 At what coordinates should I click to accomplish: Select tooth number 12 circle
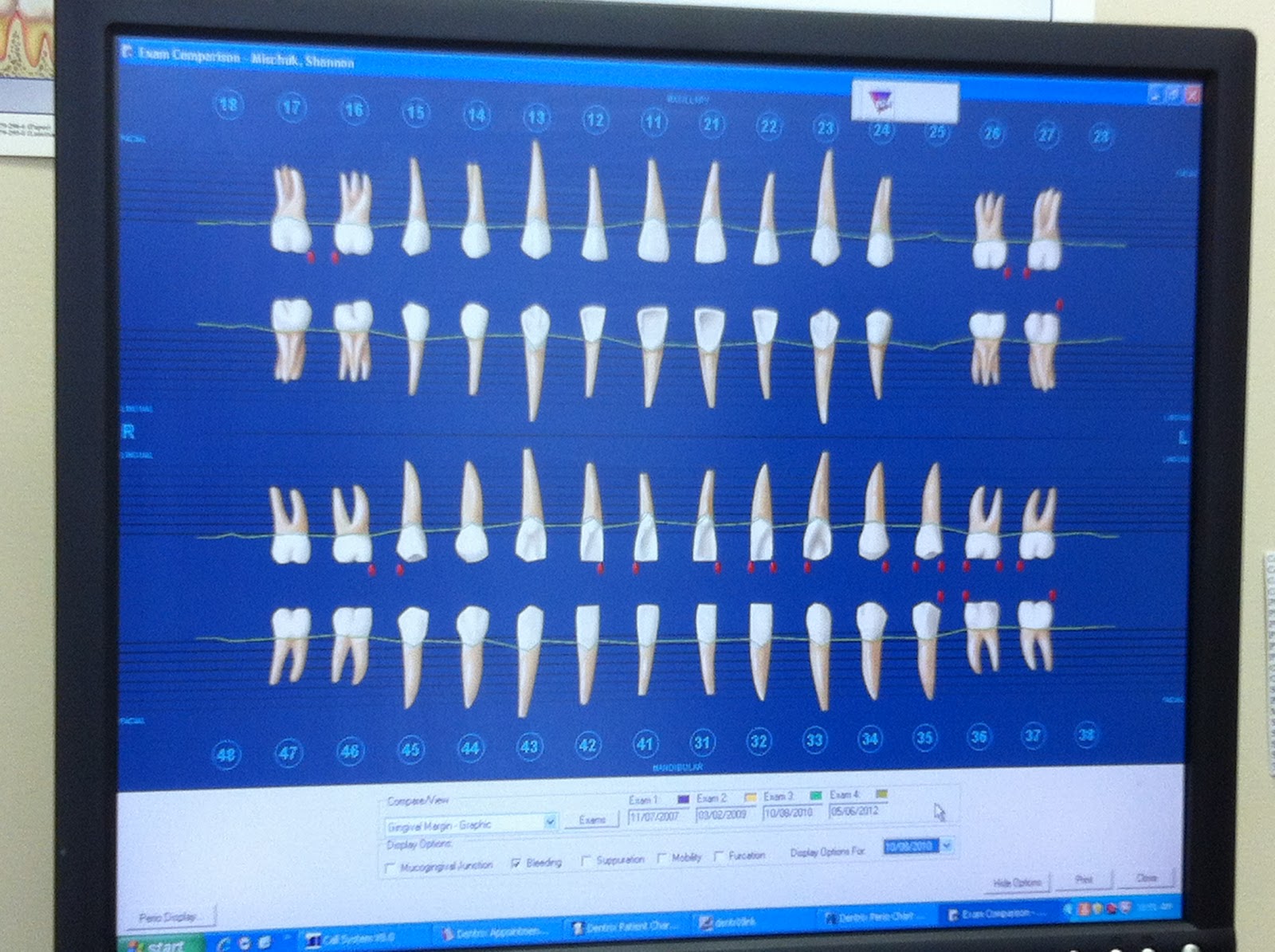pos(595,120)
